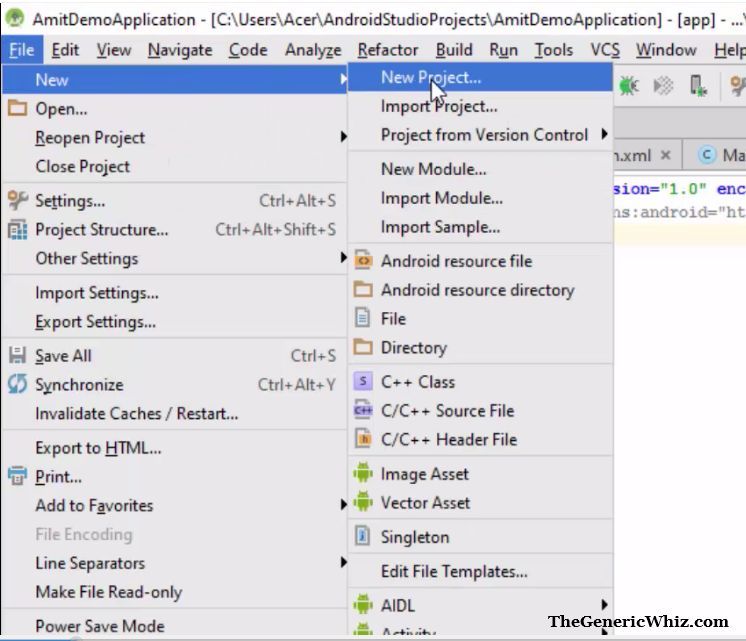Click the Singleton file icon

(x=363, y=536)
